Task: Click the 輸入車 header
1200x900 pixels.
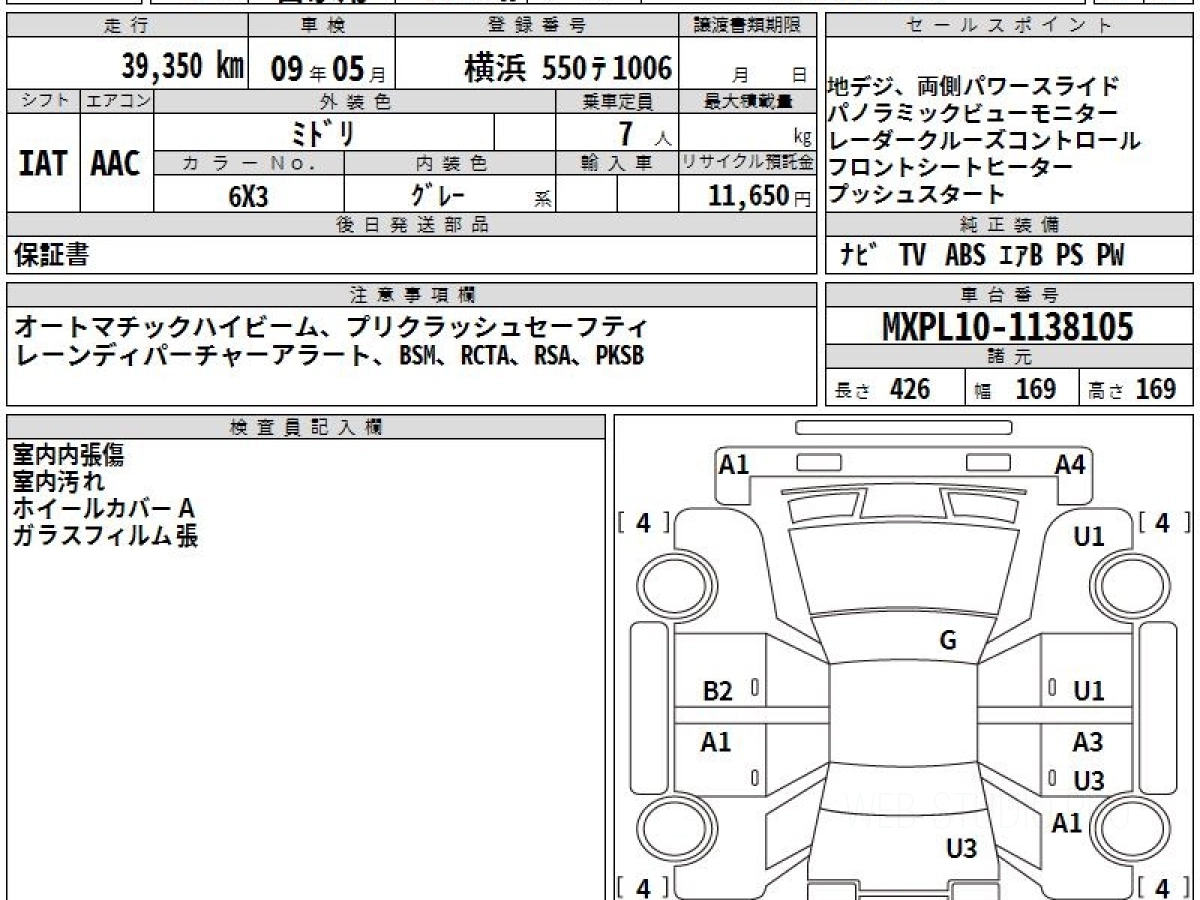Action: coord(617,163)
